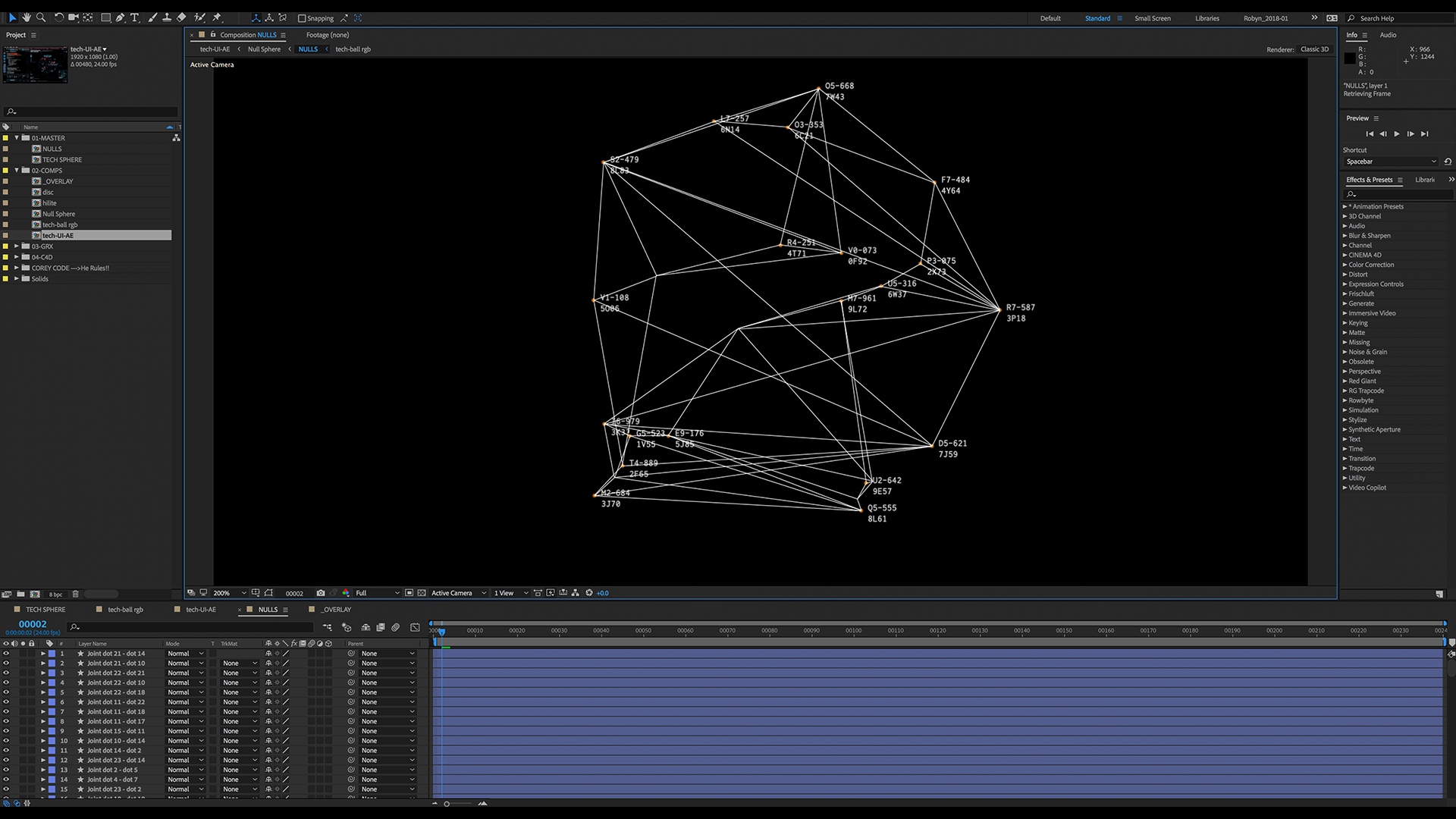This screenshot has width=1456, height=819.
Task: Open the Libraries workspace
Action: click(1207, 18)
